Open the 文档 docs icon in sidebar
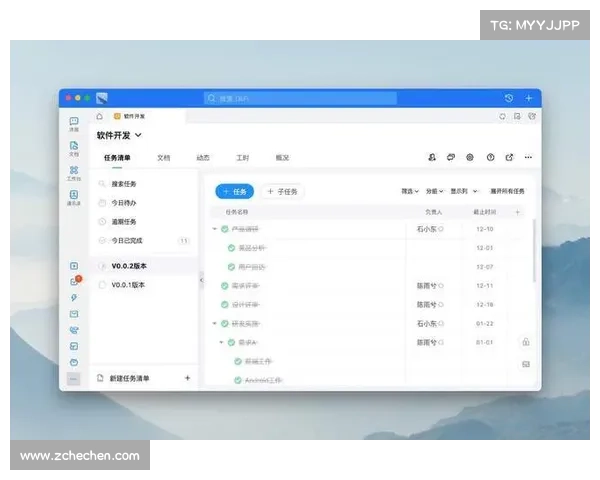Screen dimensions: 600x480 point(74,147)
